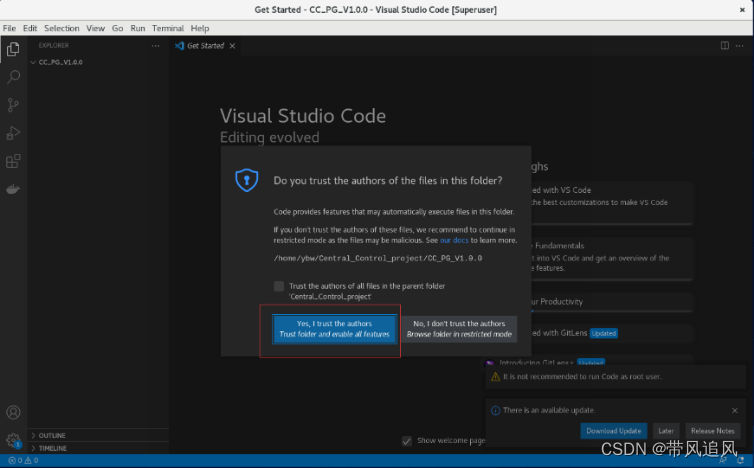Viewport: 754px width, 468px height.
Task: Click Explorer panel more actions ellipsis
Action: click(x=155, y=46)
